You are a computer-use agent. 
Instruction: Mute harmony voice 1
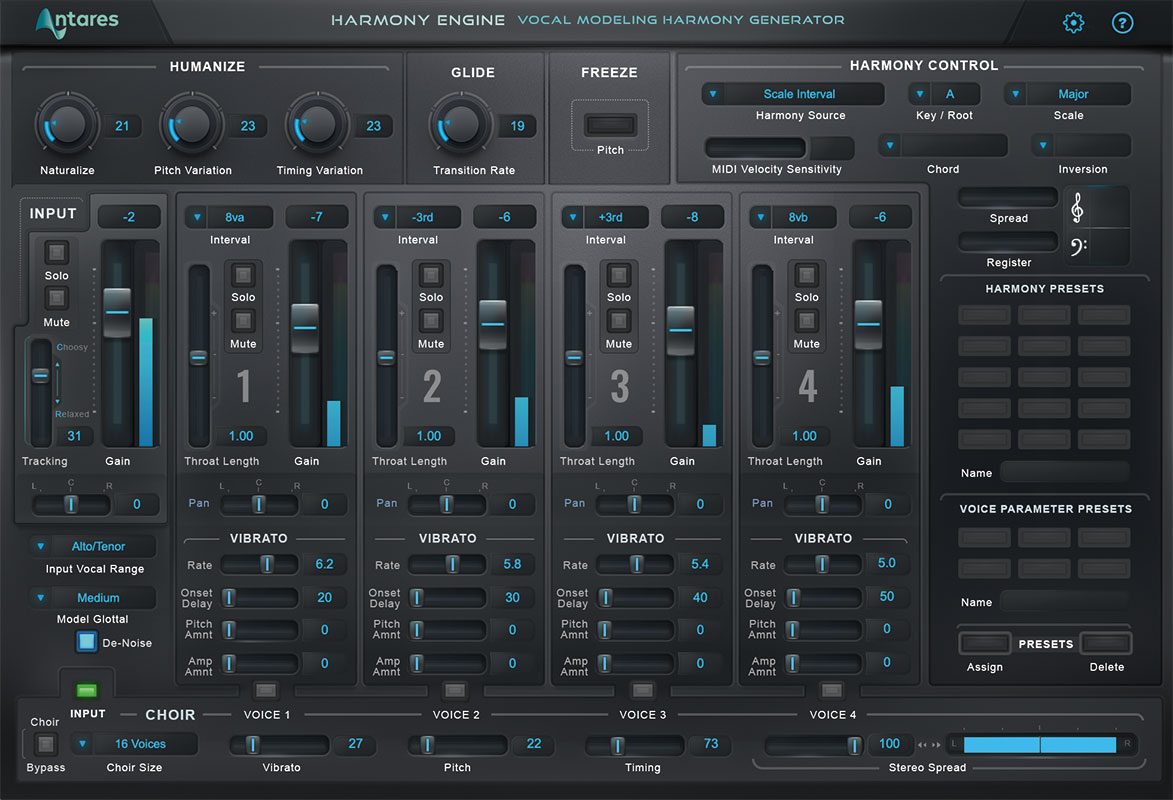pos(243,321)
